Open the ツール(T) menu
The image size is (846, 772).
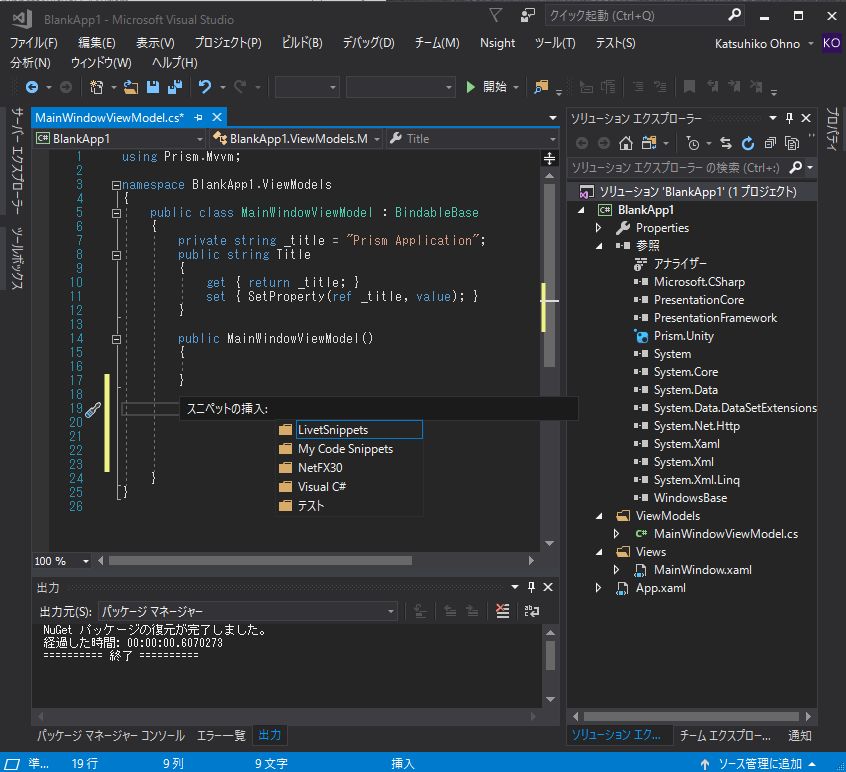[x=555, y=43]
